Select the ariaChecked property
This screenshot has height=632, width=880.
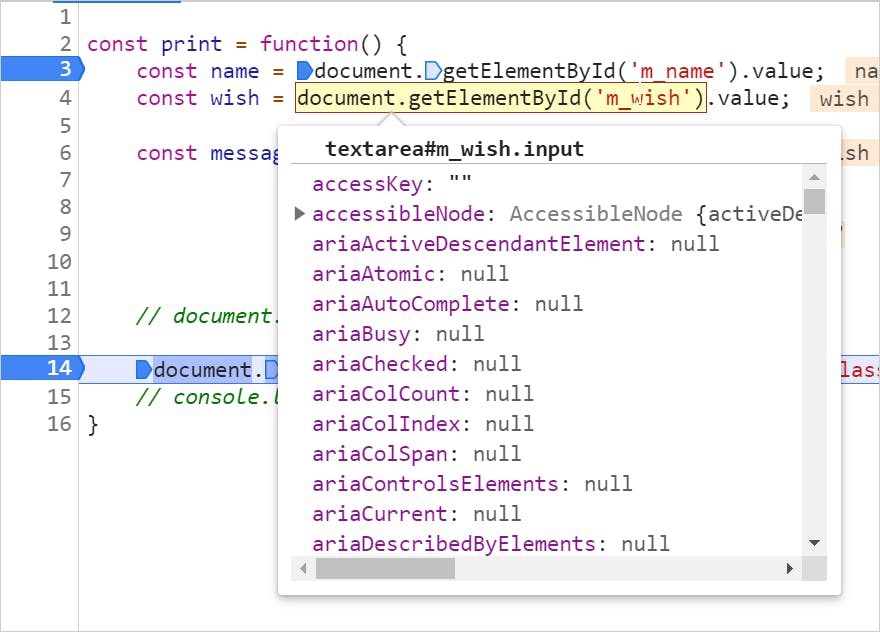coord(416,364)
